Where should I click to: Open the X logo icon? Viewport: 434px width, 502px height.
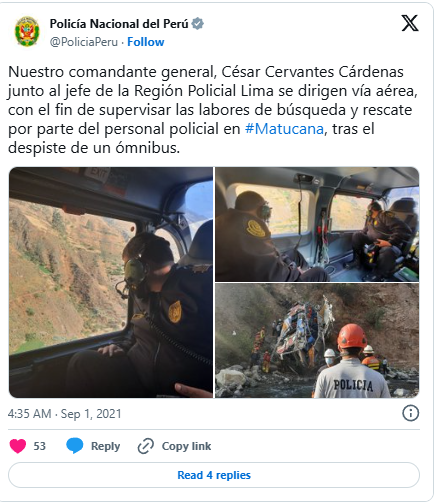[410, 23]
